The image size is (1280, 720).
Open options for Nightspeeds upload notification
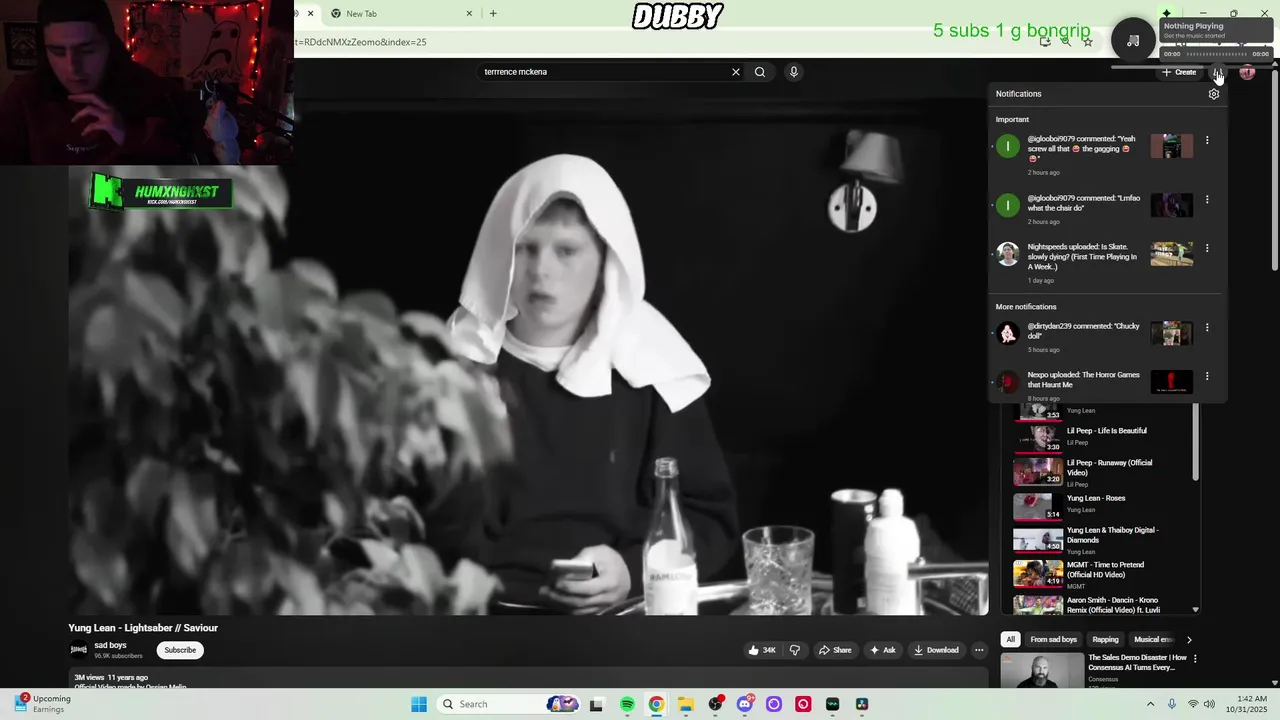pos(1207,248)
